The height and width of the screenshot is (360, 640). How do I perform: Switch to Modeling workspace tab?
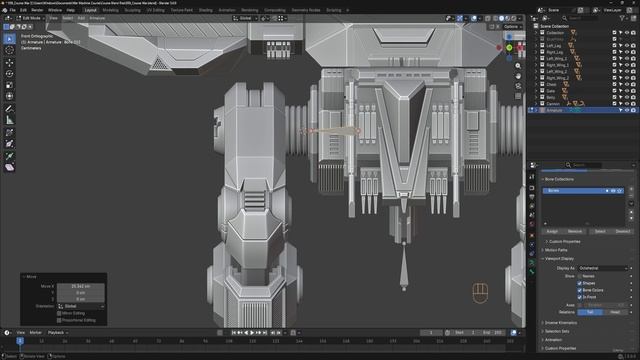[110, 10]
